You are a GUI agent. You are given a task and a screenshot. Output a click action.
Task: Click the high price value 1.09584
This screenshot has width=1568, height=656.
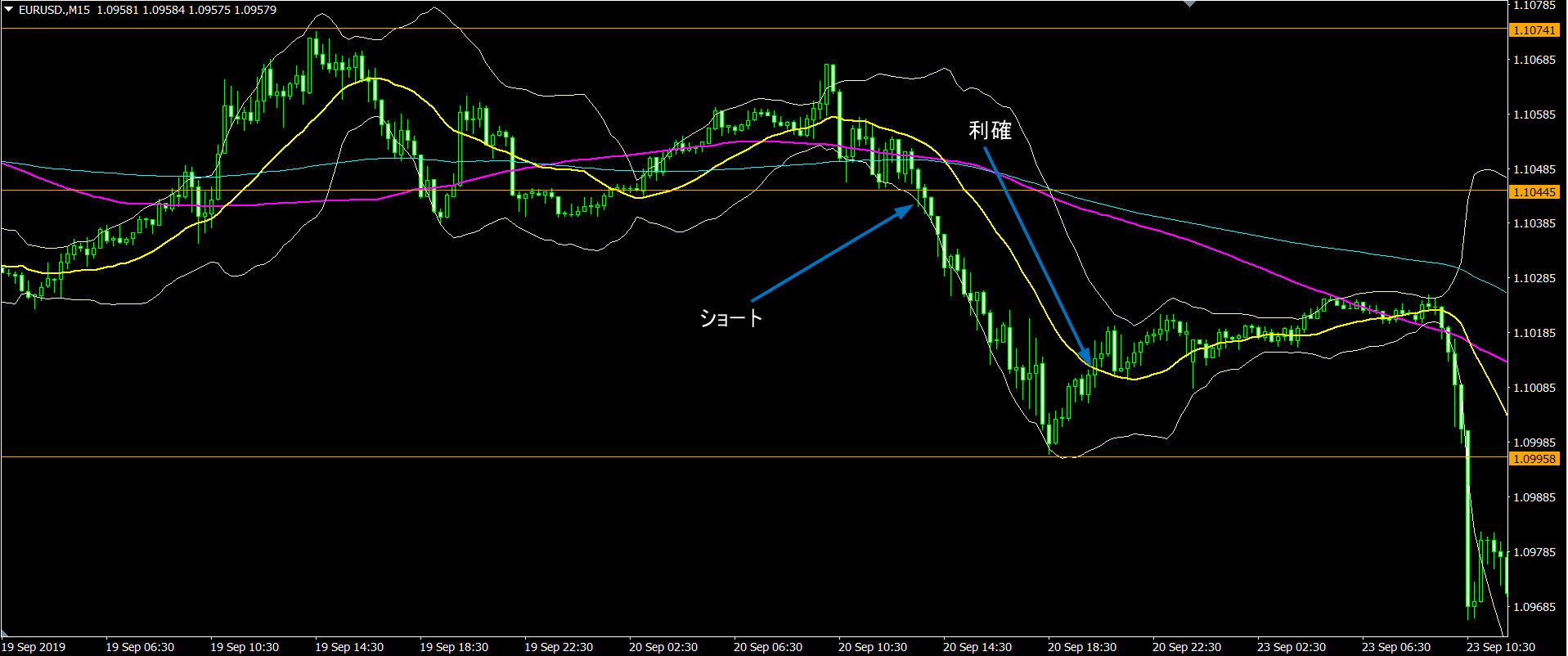pyautogui.click(x=163, y=10)
